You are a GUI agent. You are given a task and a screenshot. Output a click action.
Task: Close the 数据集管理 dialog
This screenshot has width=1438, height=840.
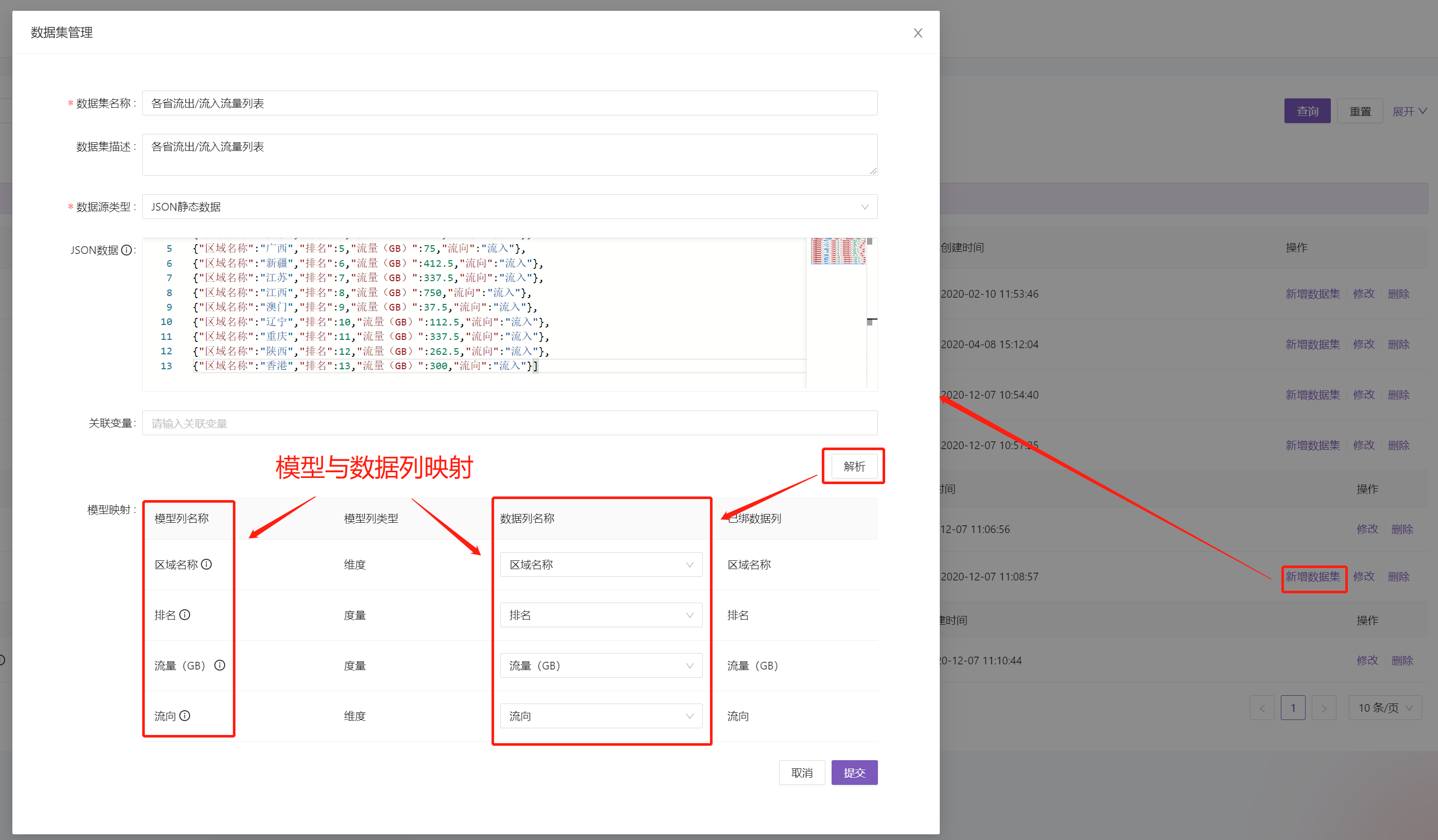(x=918, y=33)
